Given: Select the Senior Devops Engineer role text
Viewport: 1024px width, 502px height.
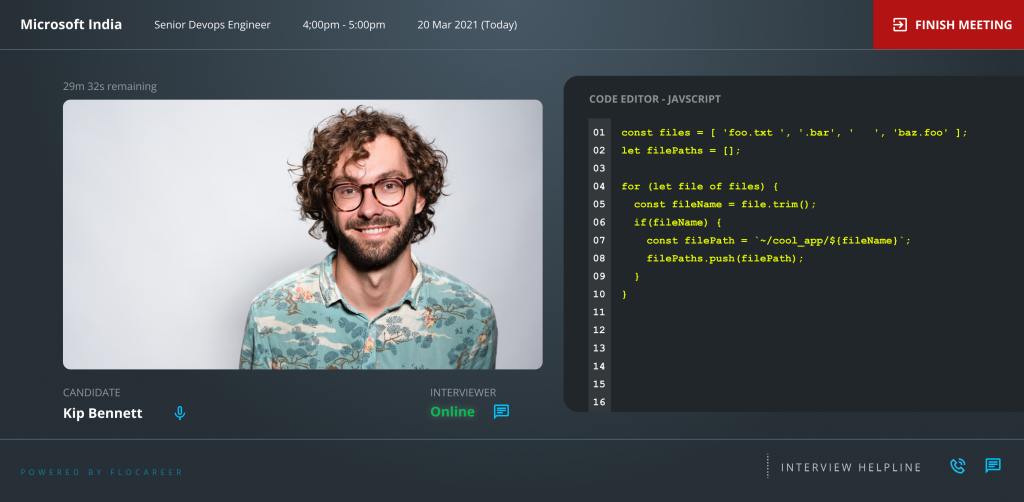Looking at the screenshot, I should (x=212, y=25).
